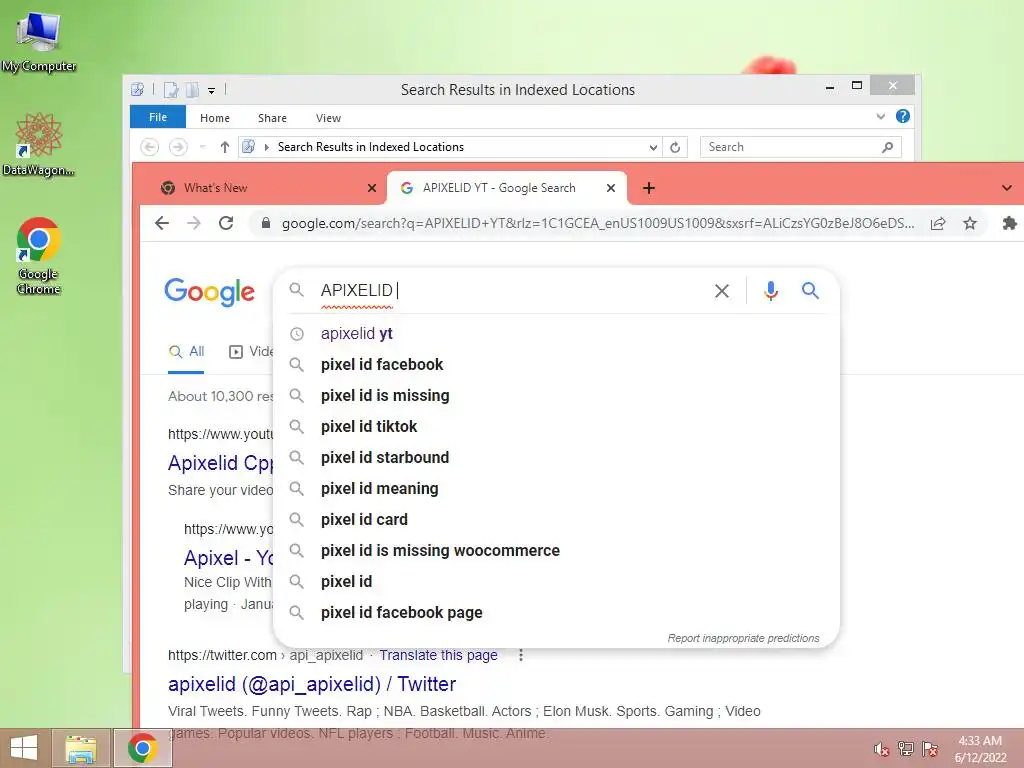The image size is (1024, 768).
Task: Click Chrome icon in the taskbar
Action: (143, 748)
